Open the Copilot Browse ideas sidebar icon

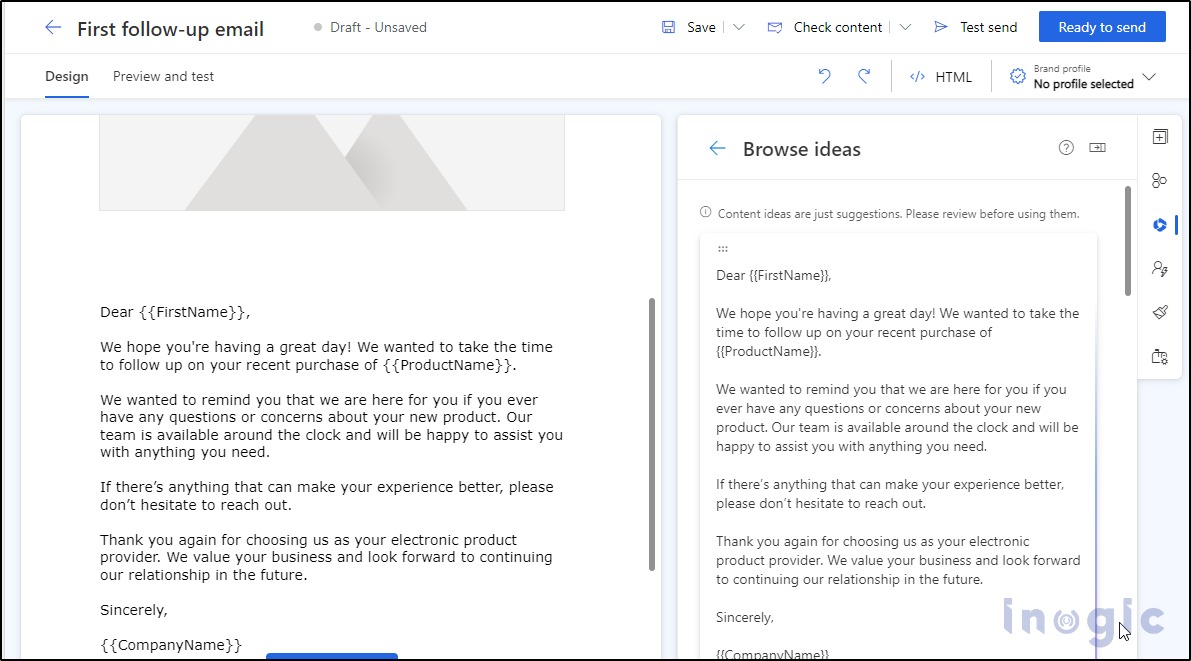coord(1159,225)
